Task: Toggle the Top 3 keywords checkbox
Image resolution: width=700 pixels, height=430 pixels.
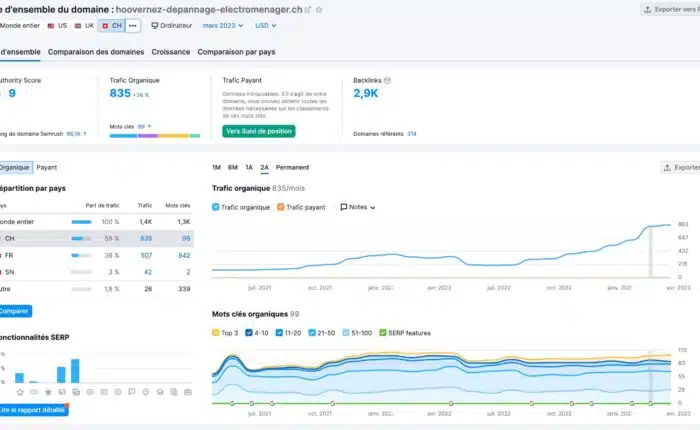Action: click(x=216, y=332)
